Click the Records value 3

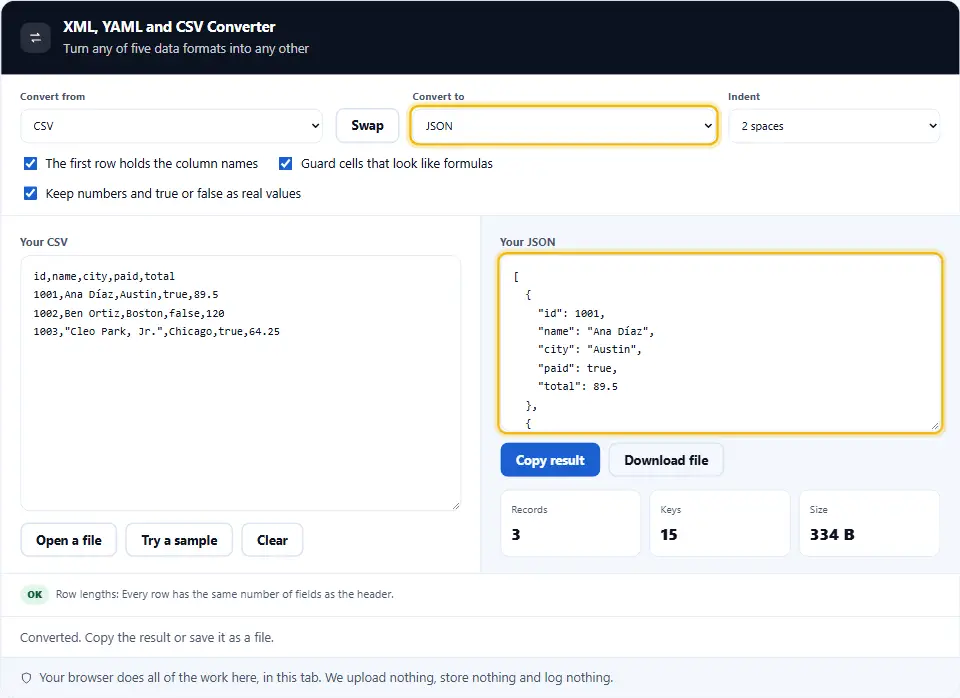coord(516,535)
